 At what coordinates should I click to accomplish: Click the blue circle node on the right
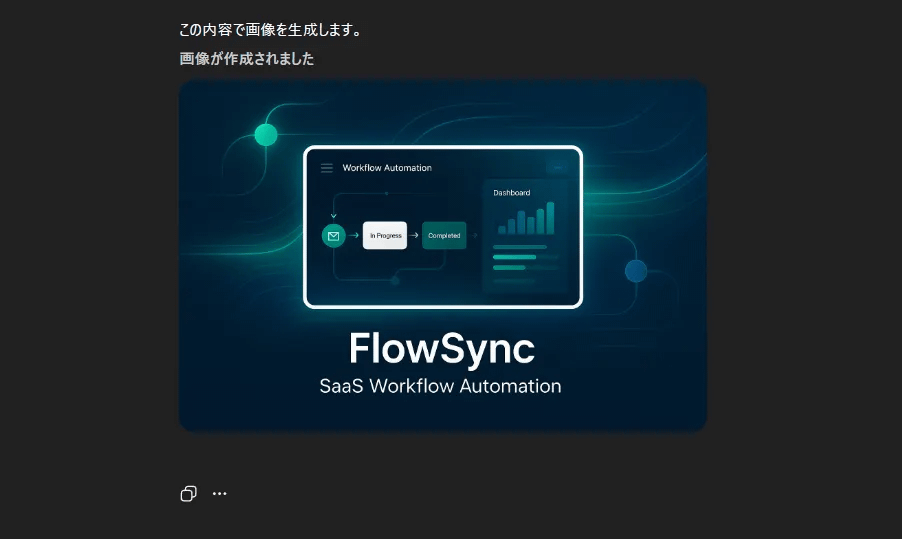click(636, 271)
